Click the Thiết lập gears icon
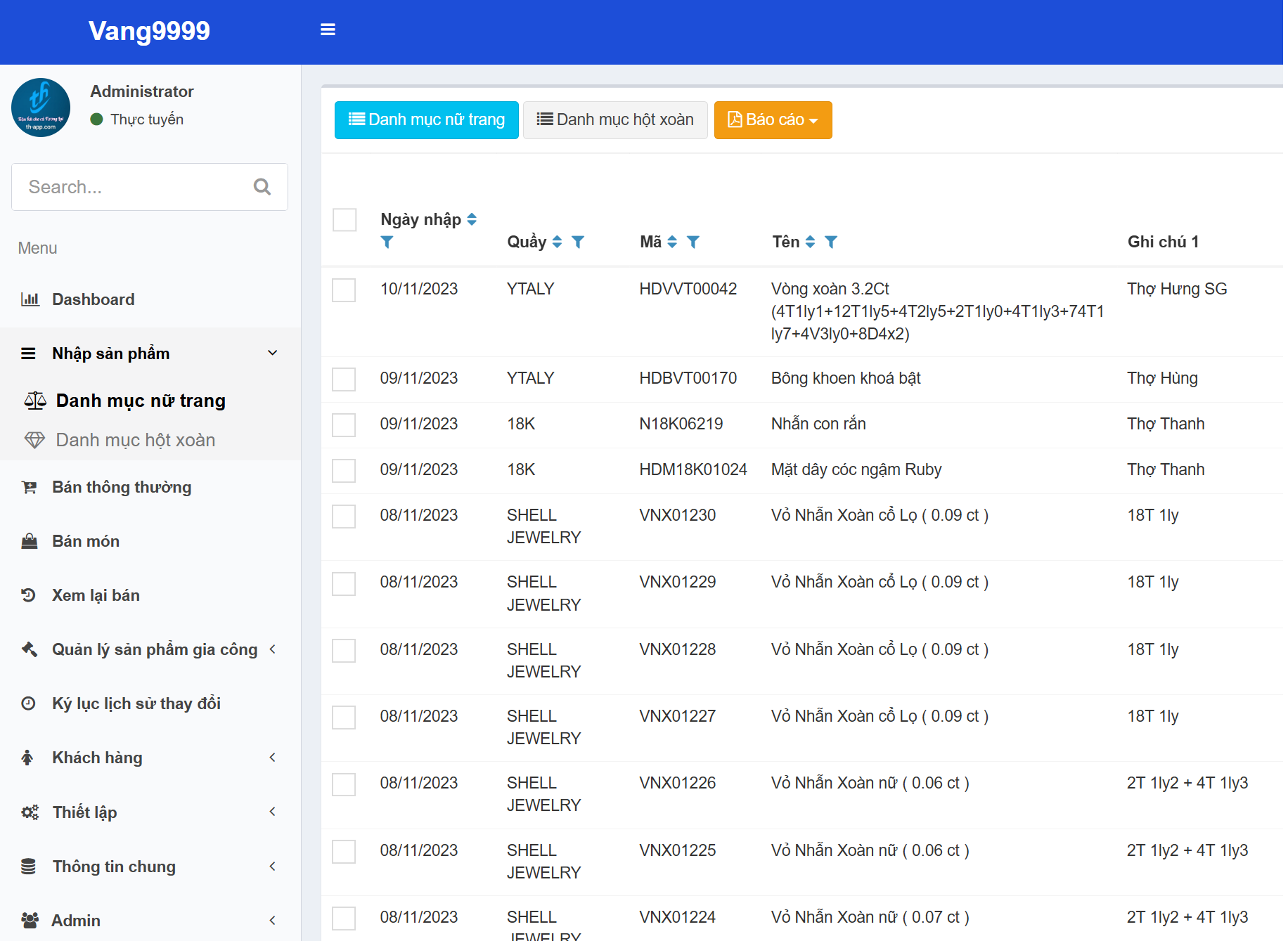This screenshot has width=1288, height=941. coord(30,812)
